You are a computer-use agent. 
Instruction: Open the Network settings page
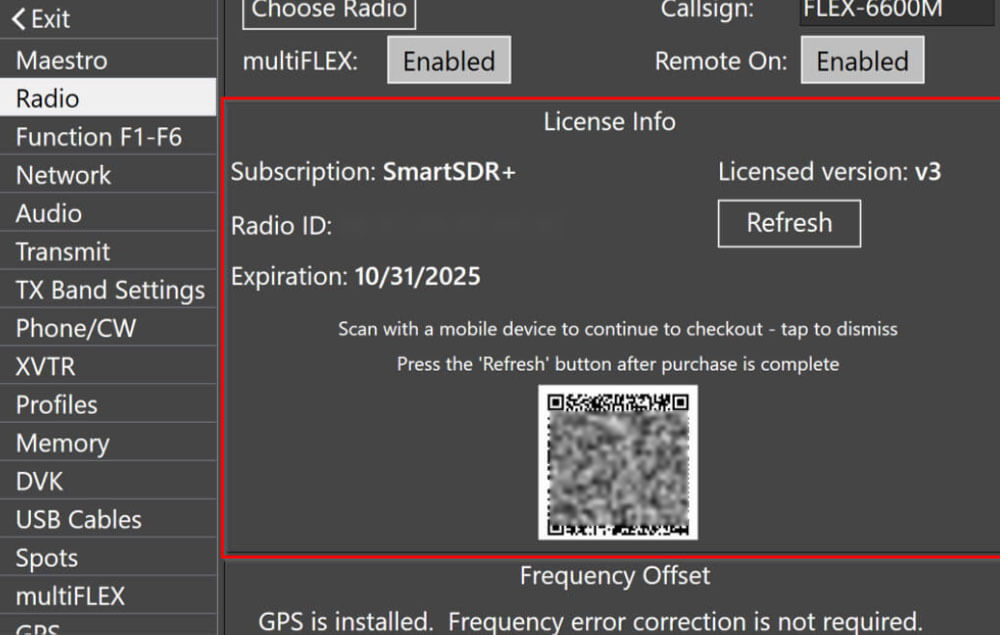tap(63, 174)
